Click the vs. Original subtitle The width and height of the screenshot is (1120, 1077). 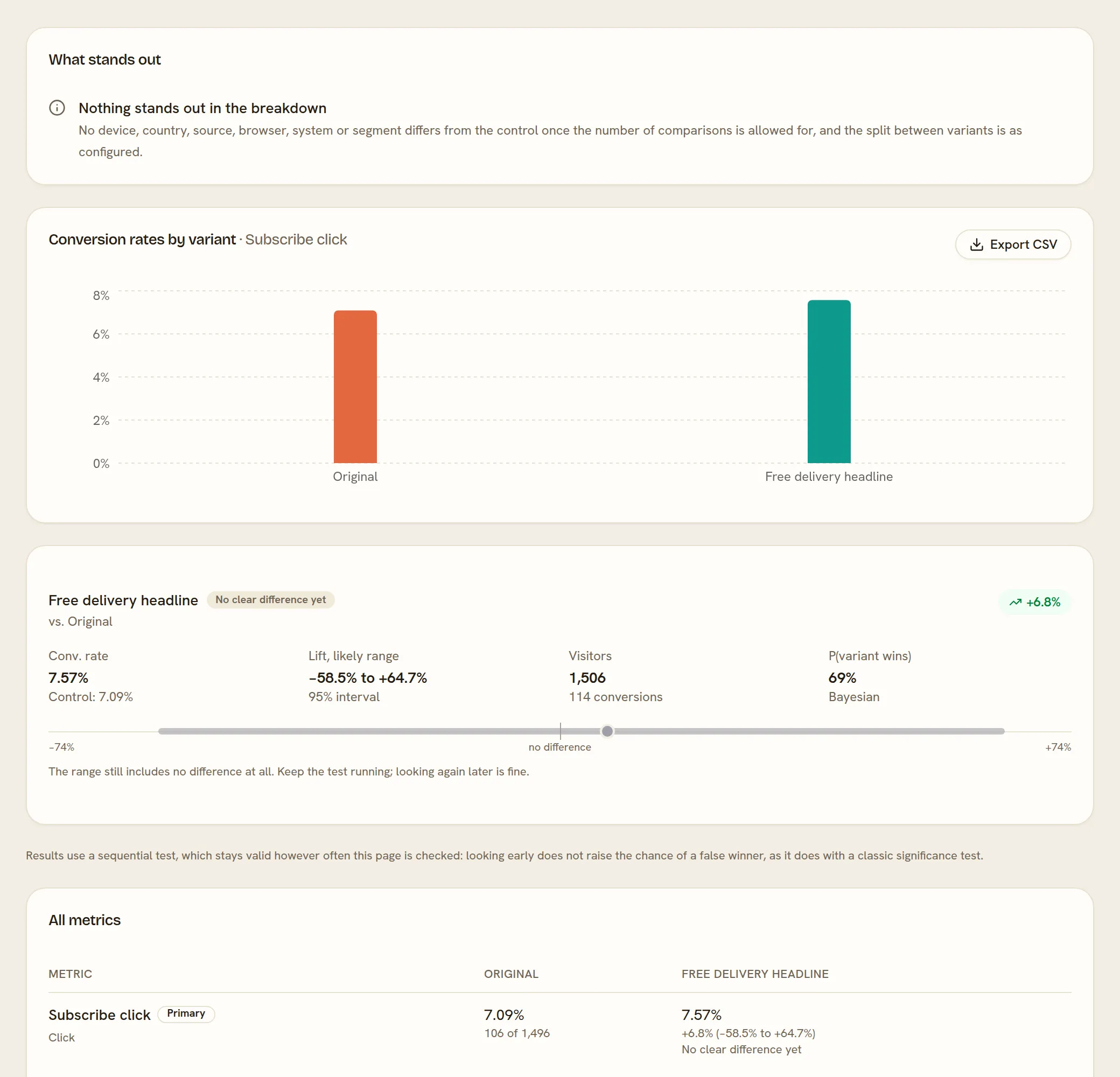click(x=80, y=621)
